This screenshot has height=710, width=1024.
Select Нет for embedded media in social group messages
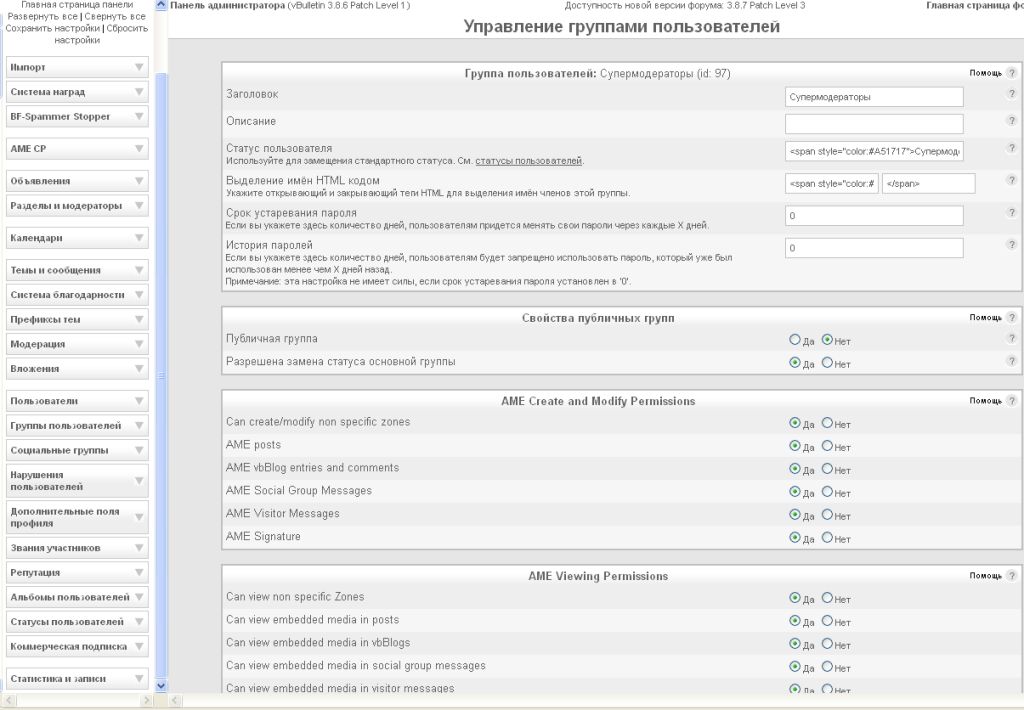[827, 666]
